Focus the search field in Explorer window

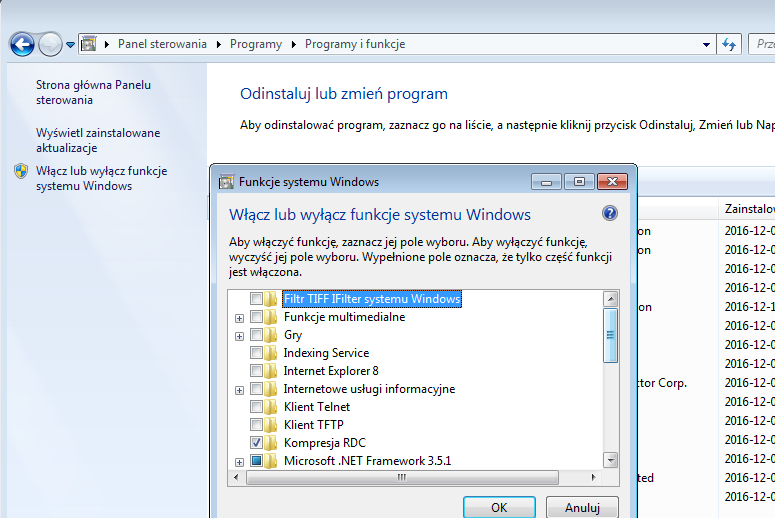[x=761, y=44]
